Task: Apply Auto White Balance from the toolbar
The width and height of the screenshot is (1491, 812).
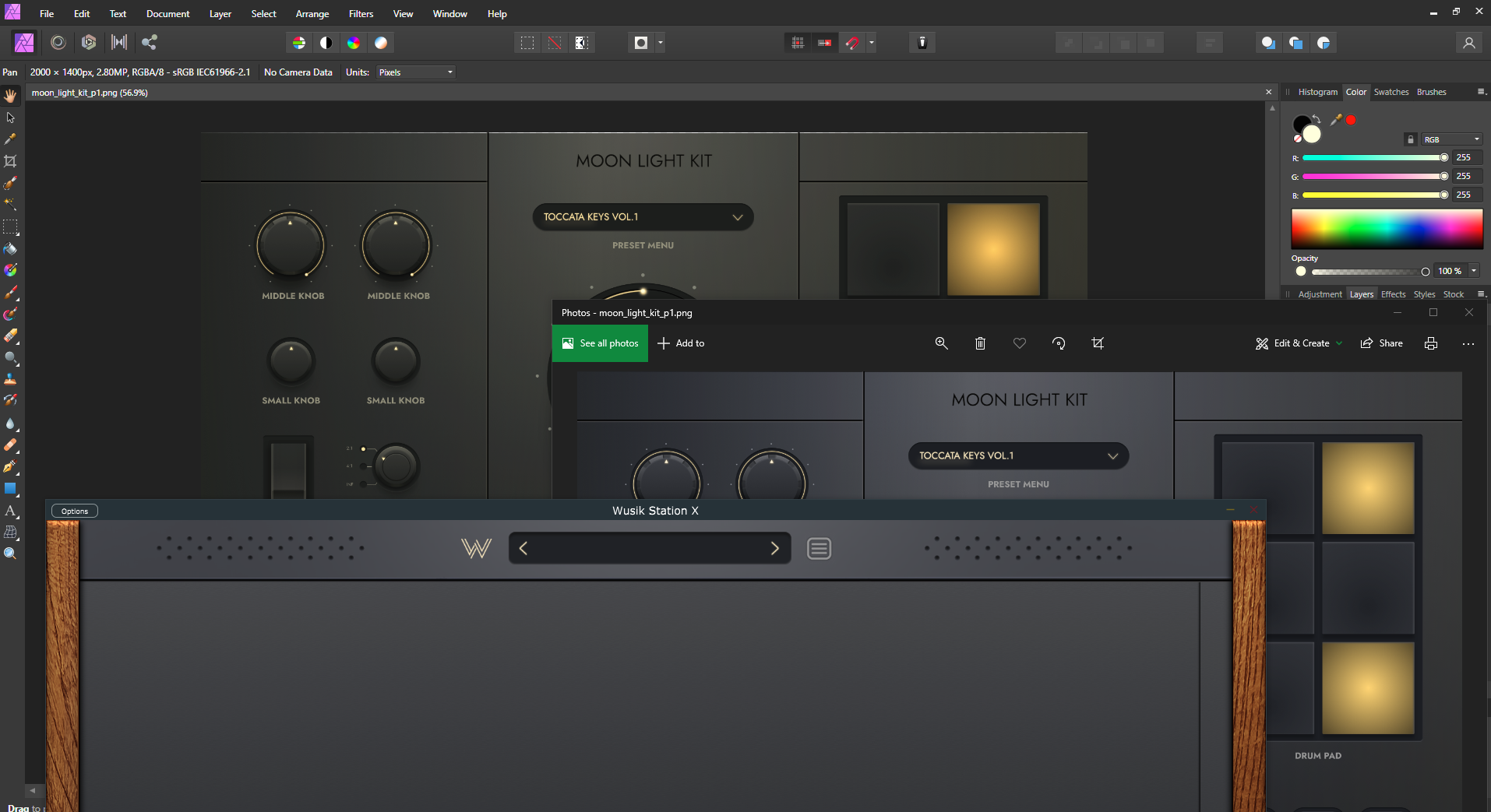Action: pyautogui.click(x=381, y=43)
